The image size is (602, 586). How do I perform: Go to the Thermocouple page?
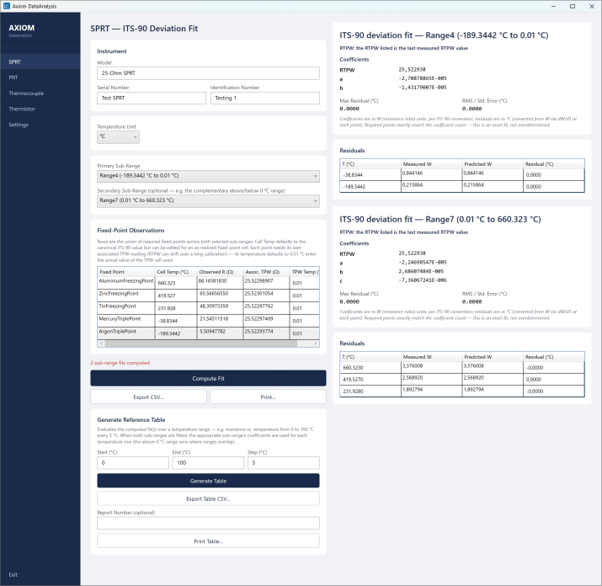coord(40,93)
